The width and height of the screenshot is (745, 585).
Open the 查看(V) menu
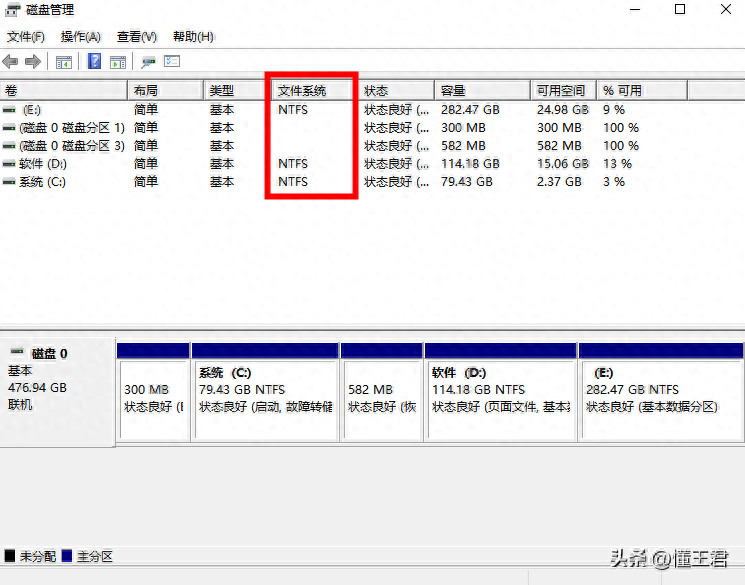pos(137,37)
